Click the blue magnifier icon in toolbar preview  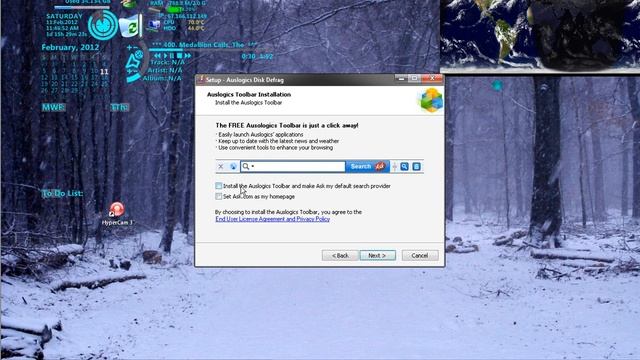pyautogui.click(x=404, y=167)
